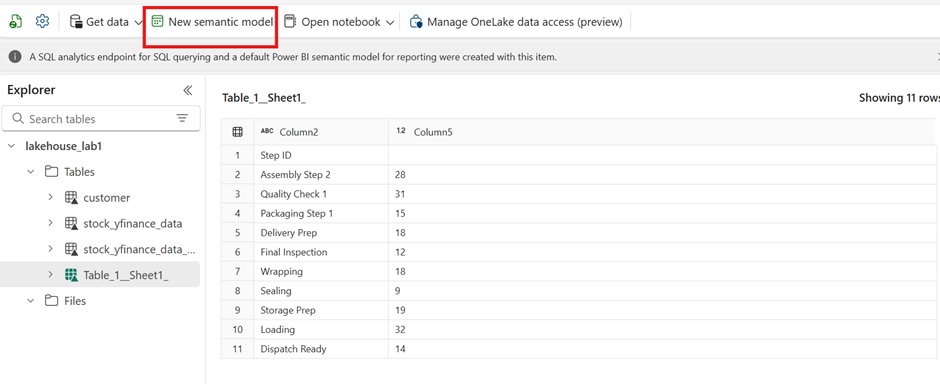Click the Column5 column header
Viewport: 940px width, 384px height.
662,132
